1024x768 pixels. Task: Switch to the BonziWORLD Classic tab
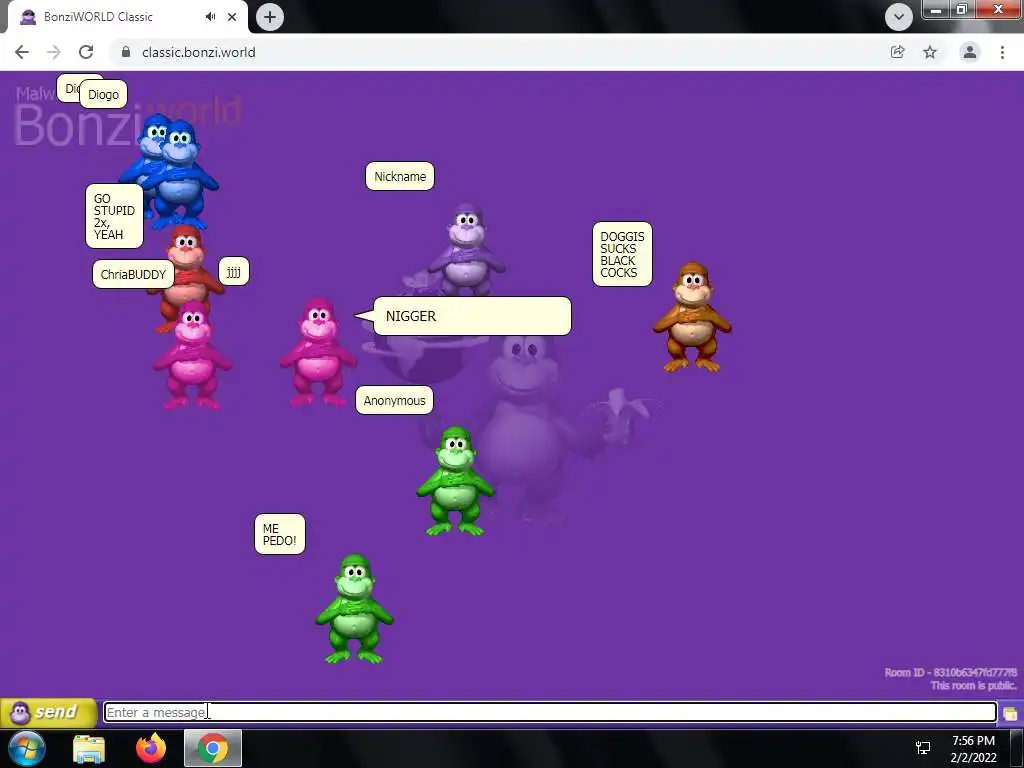128,17
